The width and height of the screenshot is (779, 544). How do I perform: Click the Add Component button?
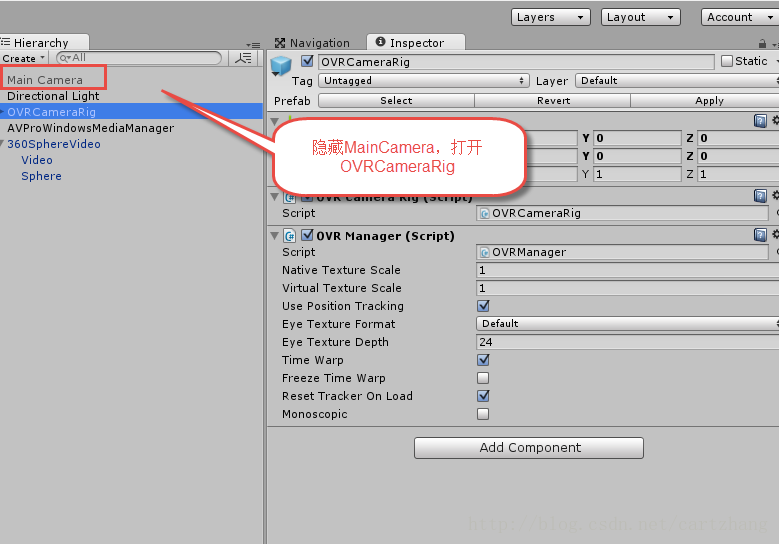(529, 448)
